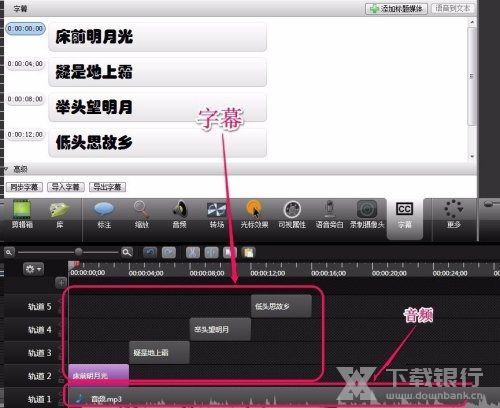
Task: Click the 00:00:20;00 mark on timeline ruler
Action: (389, 273)
